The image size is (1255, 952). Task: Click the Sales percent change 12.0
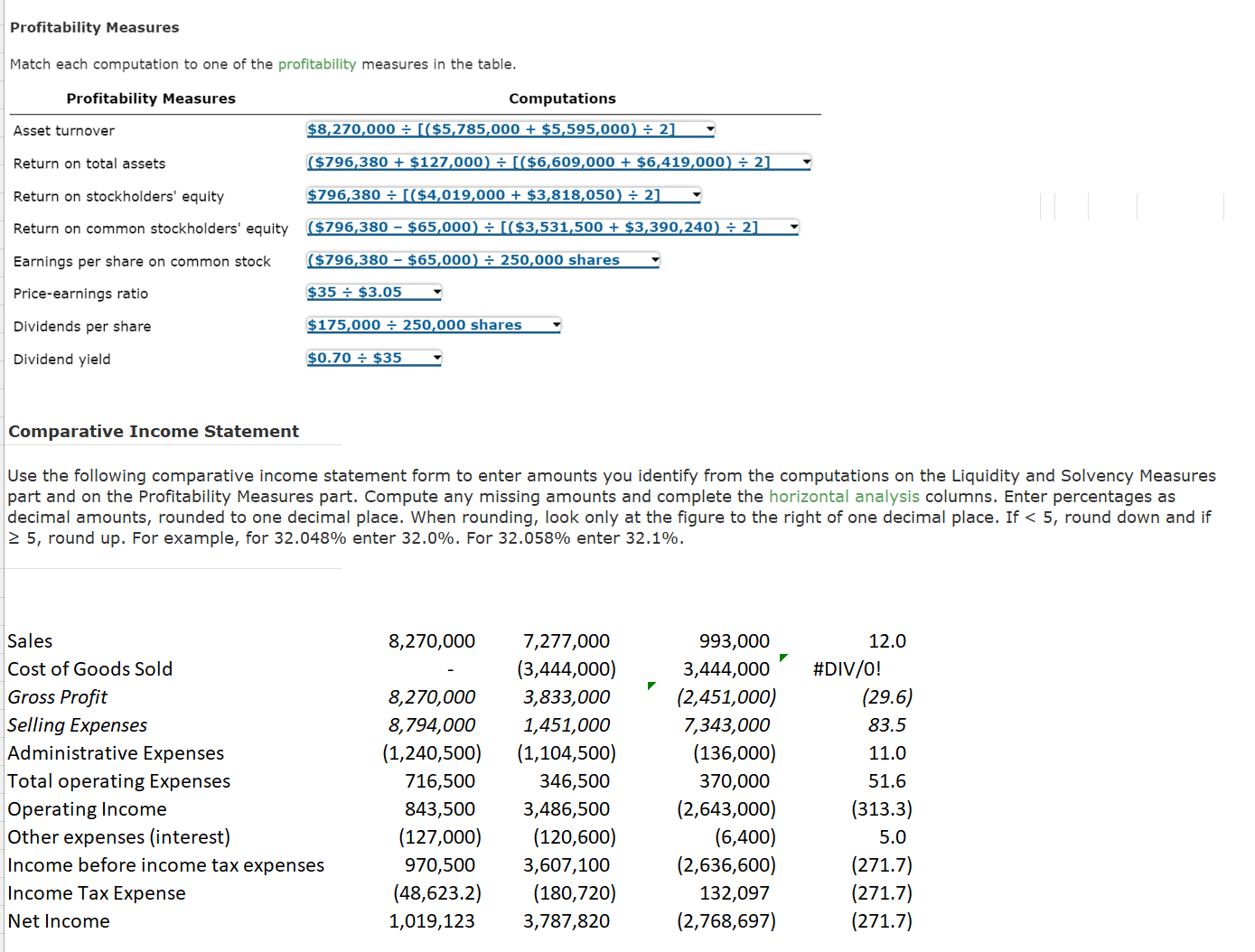pyautogui.click(x=887, y=641)
